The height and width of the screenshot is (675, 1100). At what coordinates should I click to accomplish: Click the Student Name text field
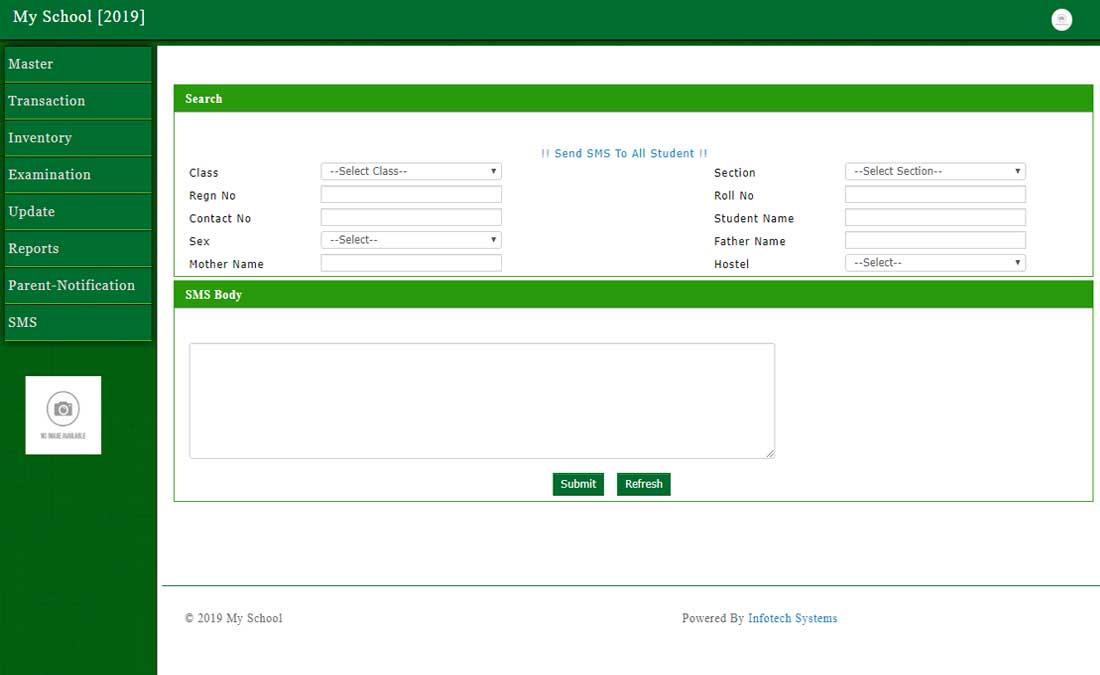pyautogui.click(x=935, y=218)
